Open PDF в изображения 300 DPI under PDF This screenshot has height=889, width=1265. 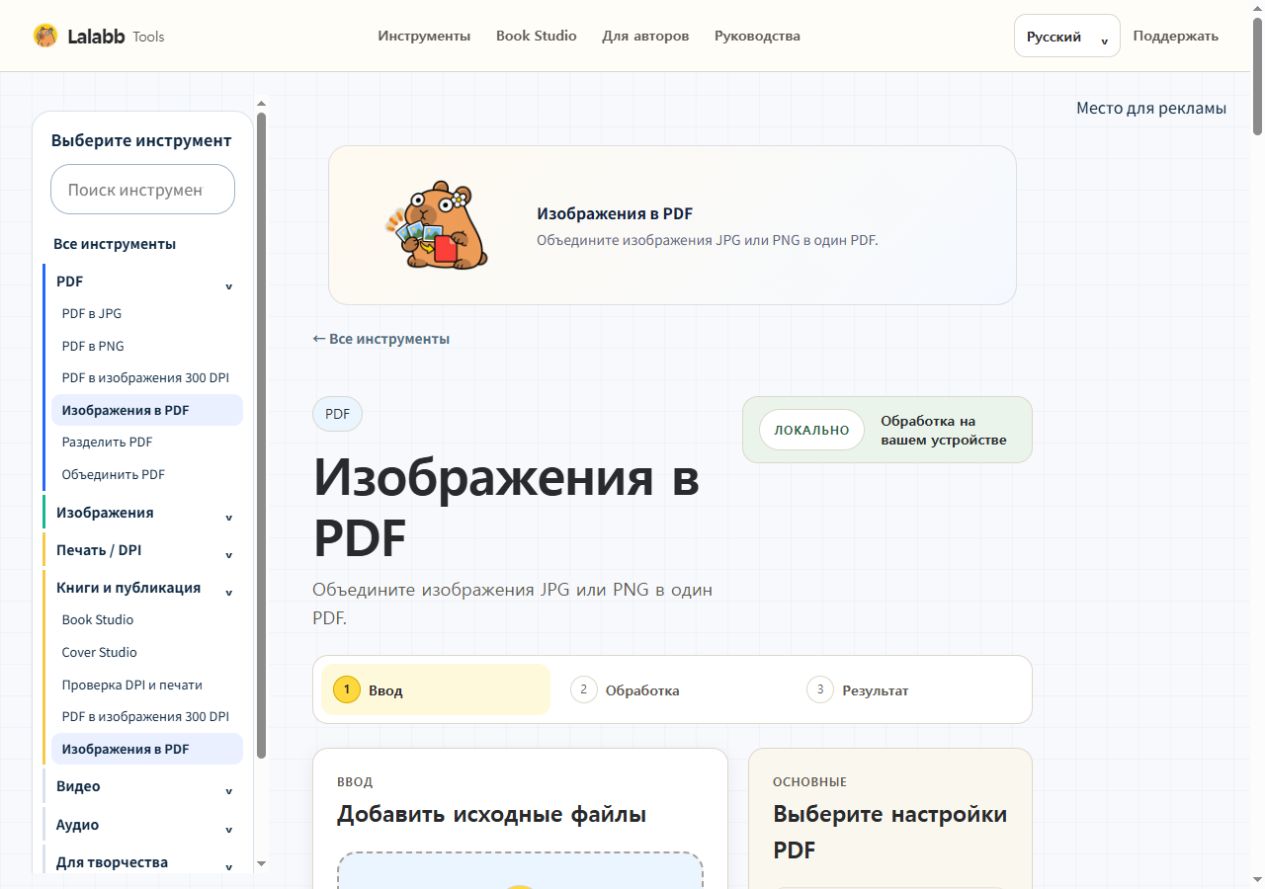tap(145, 378)
